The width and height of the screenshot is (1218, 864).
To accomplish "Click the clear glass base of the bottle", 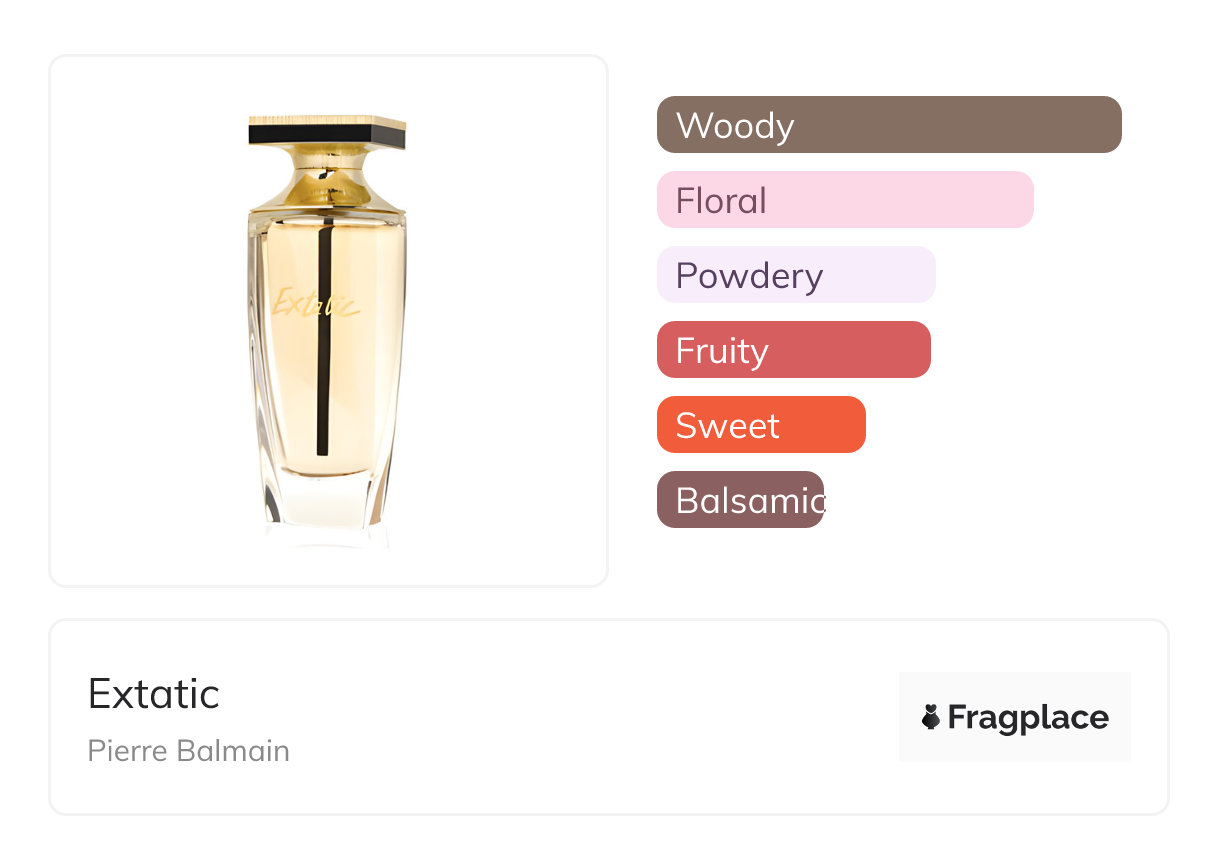I will click(x=327, y=505).
